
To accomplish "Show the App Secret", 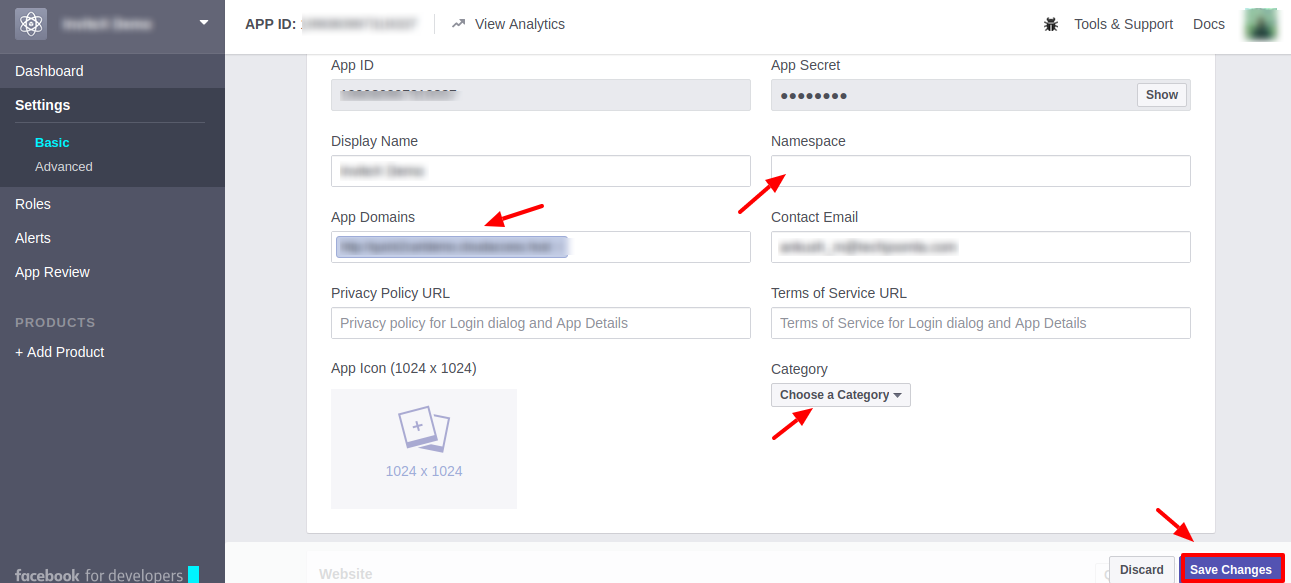I will click(x=1161, y=95).
